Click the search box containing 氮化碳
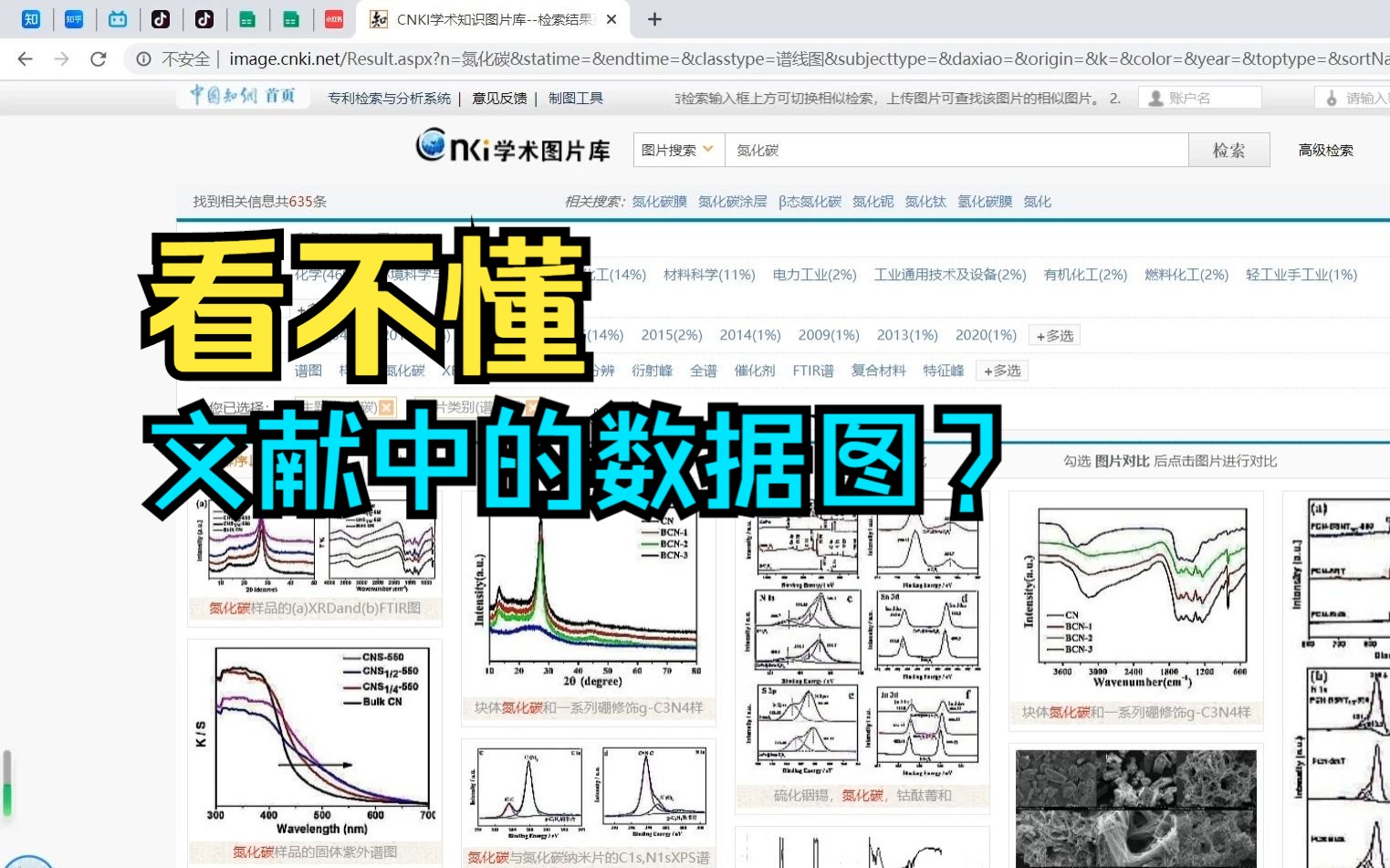Image resolution: width=1390 pixels, height=868 pixels. tap(956, 151)
